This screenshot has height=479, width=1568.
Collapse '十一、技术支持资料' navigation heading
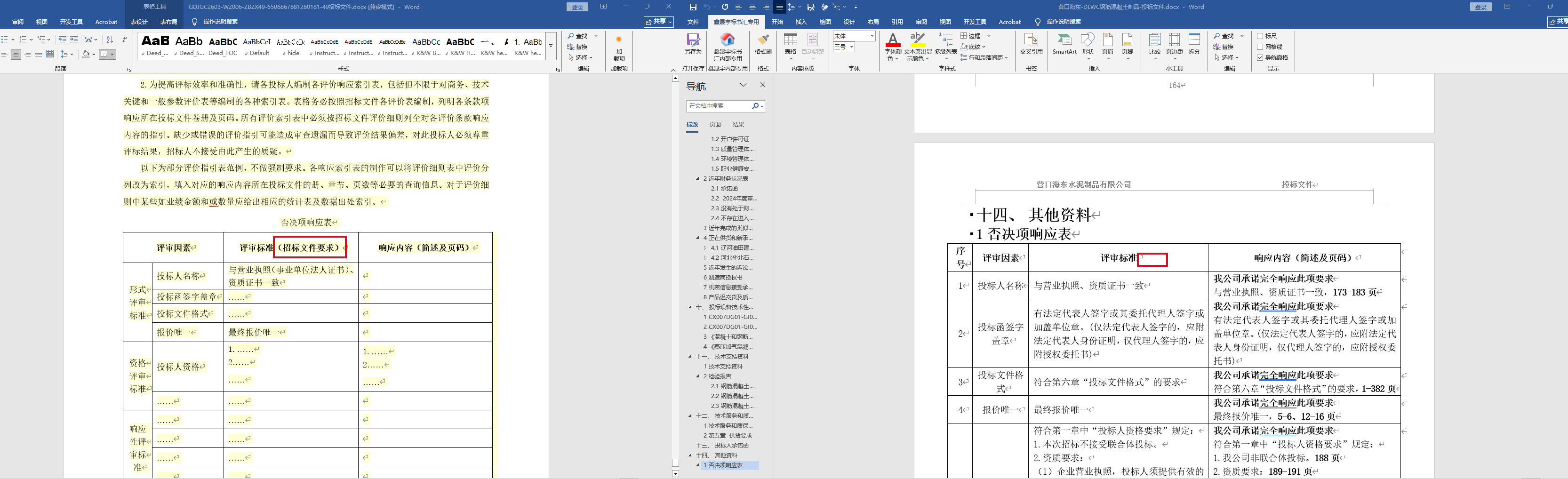tap(691, 357)
